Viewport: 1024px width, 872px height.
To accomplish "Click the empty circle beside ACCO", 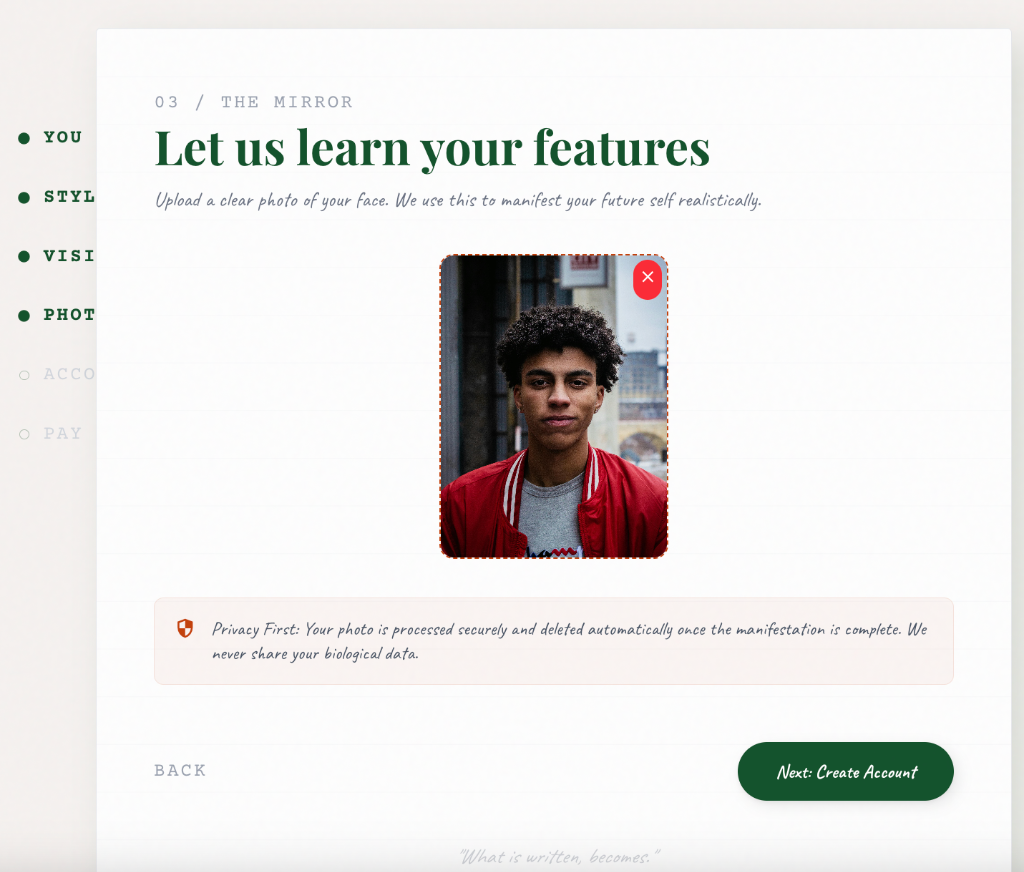I will coord(24,375).
